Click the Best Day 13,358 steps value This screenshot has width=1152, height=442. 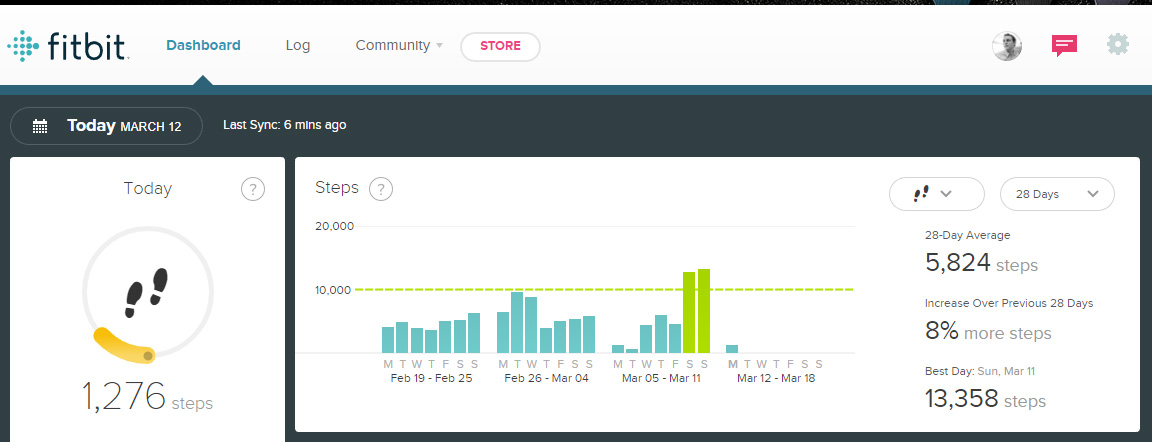(x=985, y=399)
